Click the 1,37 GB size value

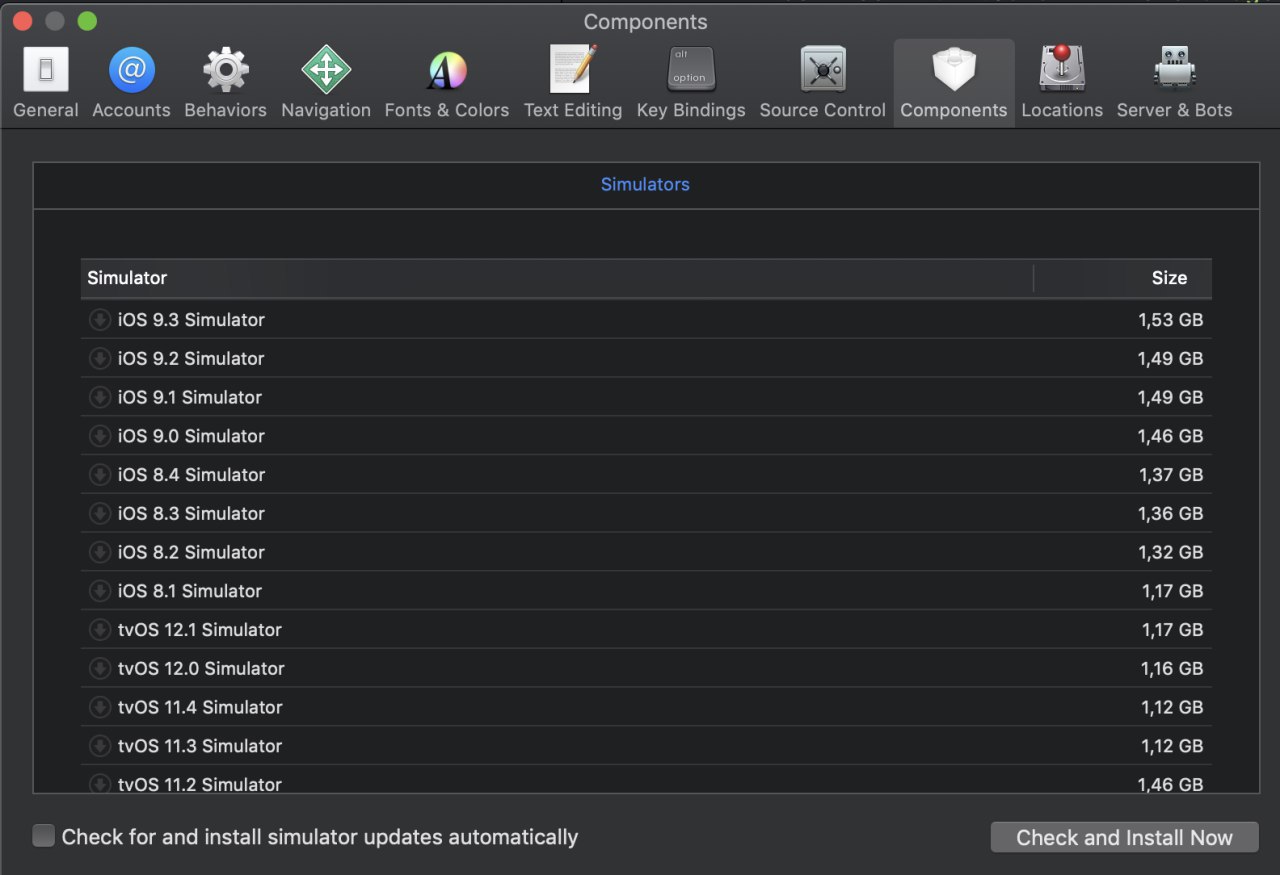click(x=1171, y=474)
